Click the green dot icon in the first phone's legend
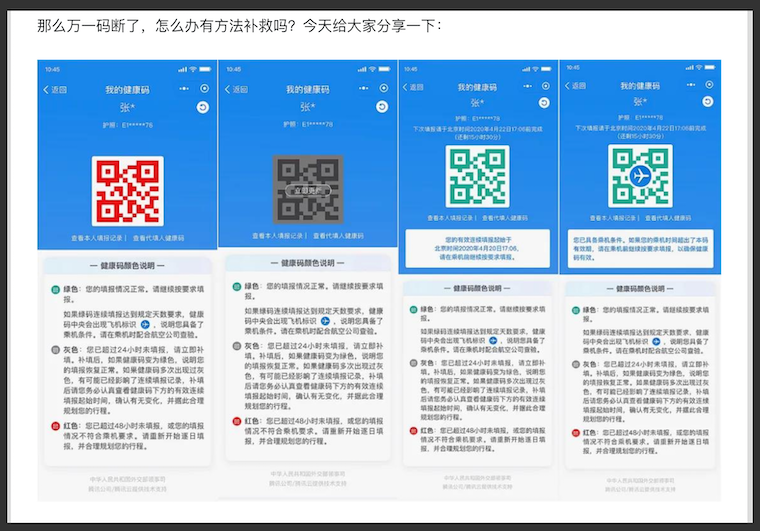This screenshot has height=531, width=760. point(56,290)
